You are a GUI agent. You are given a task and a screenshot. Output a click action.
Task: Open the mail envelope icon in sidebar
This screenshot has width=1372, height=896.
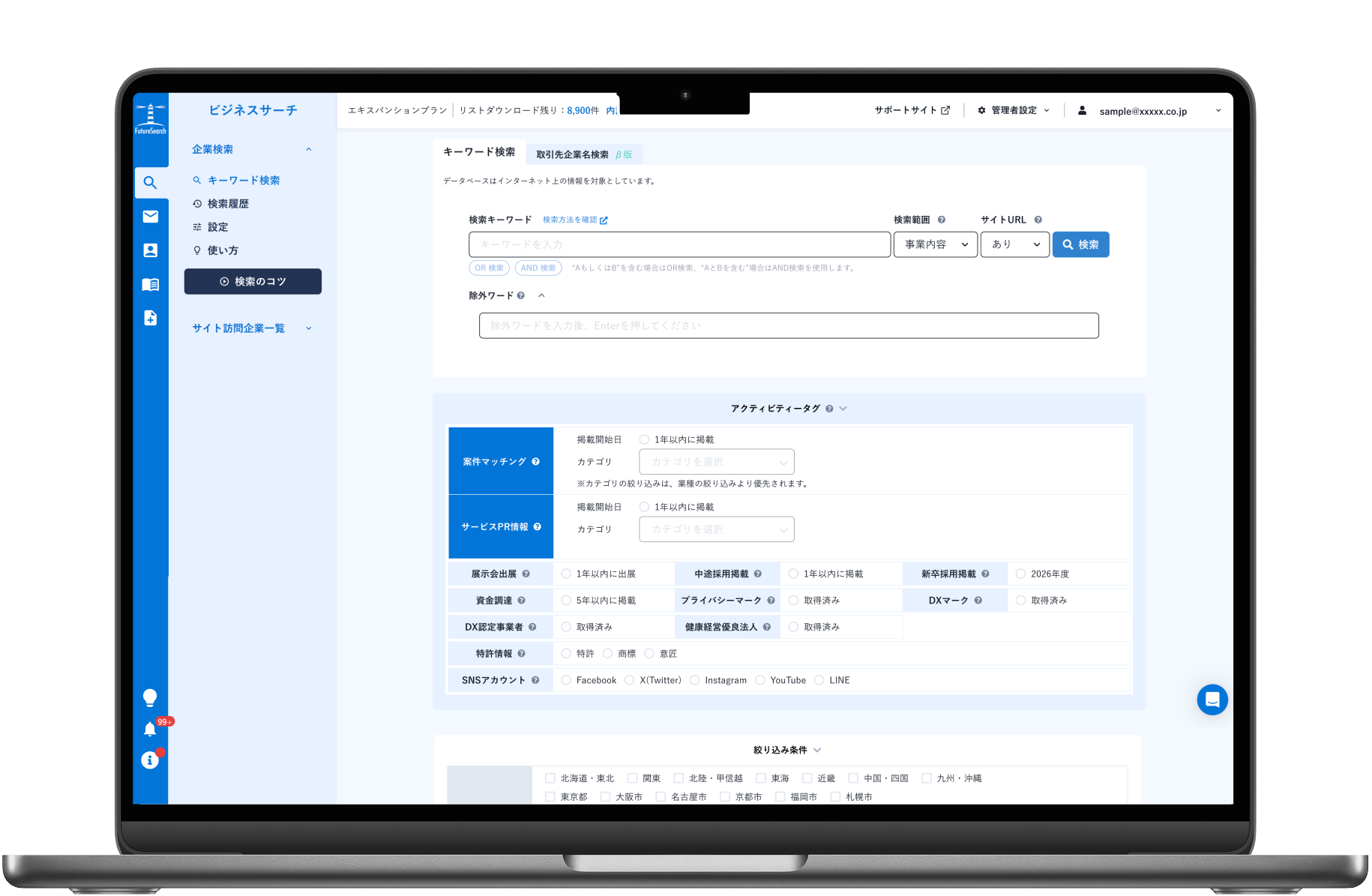point(151,216)
